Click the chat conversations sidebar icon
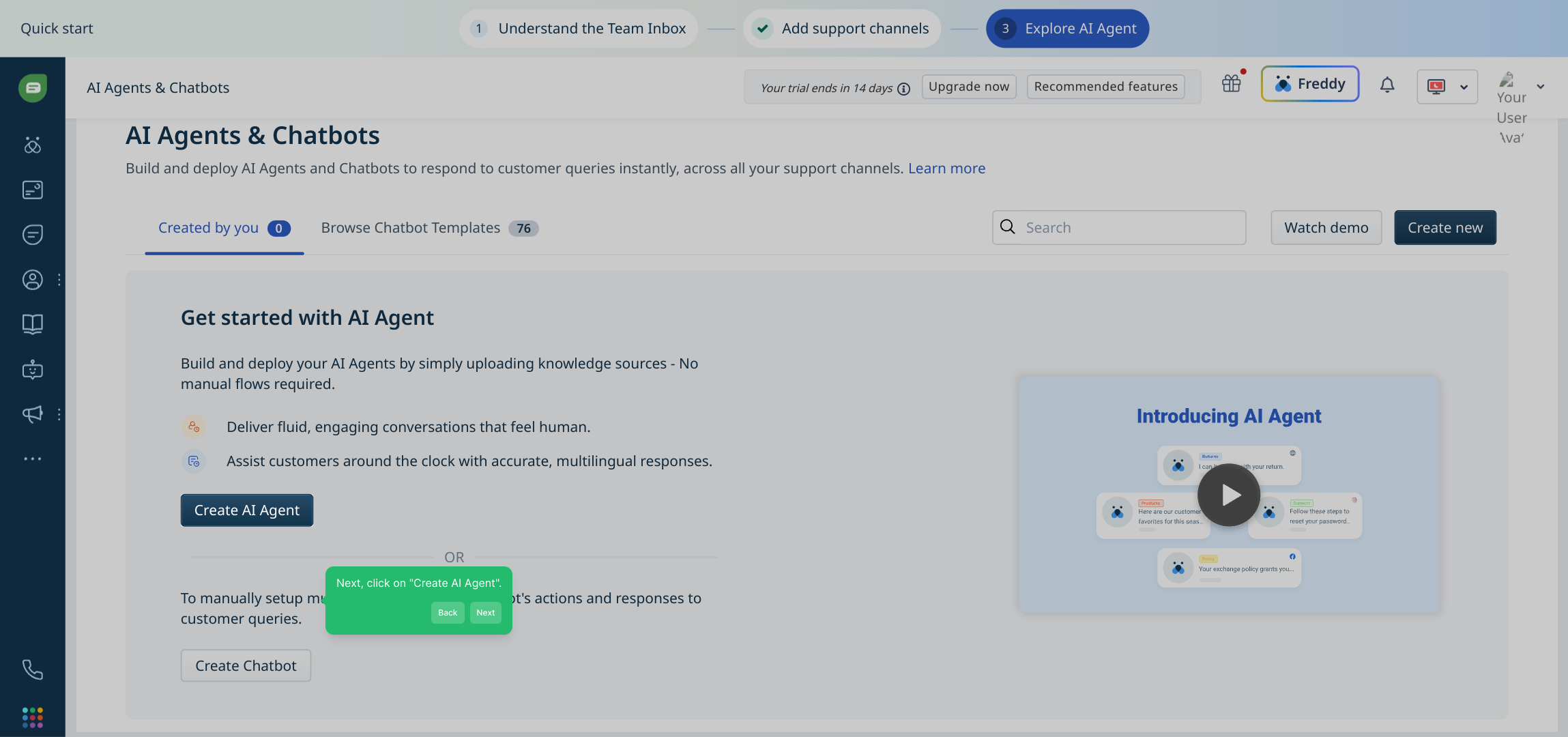Image resolution: width=1568 pixels, height=737 pixels. point(32,235)
